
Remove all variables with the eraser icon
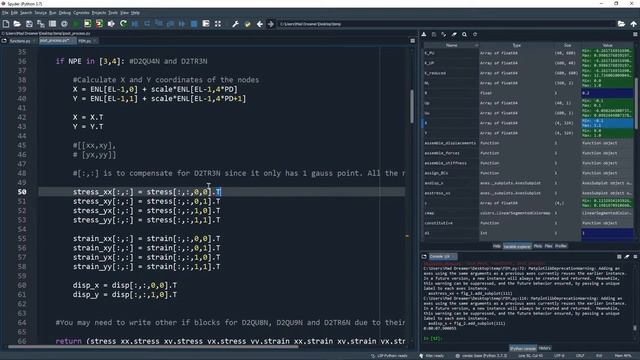click(x=454, y=35)
